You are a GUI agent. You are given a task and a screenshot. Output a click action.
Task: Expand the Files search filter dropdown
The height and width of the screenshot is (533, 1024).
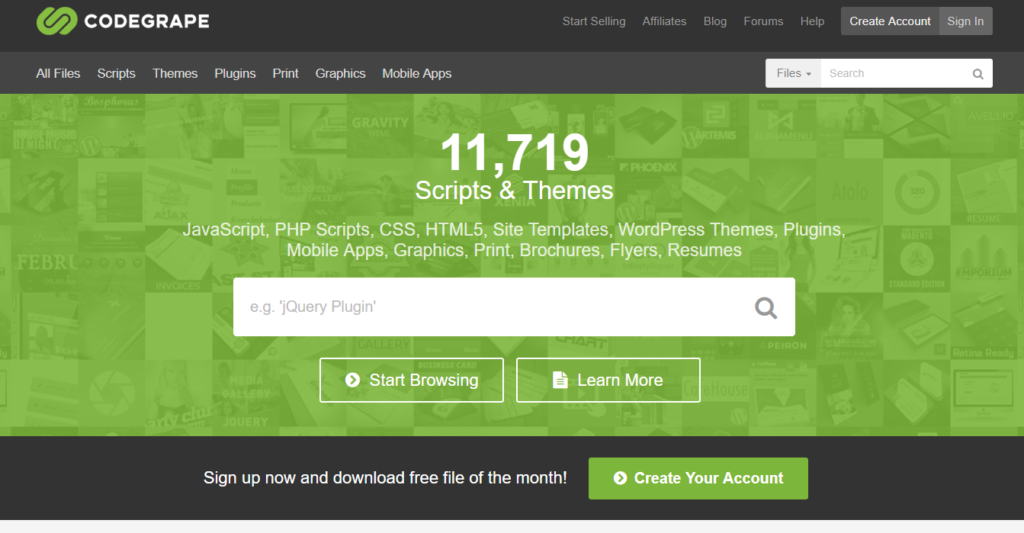click(793, 73)
